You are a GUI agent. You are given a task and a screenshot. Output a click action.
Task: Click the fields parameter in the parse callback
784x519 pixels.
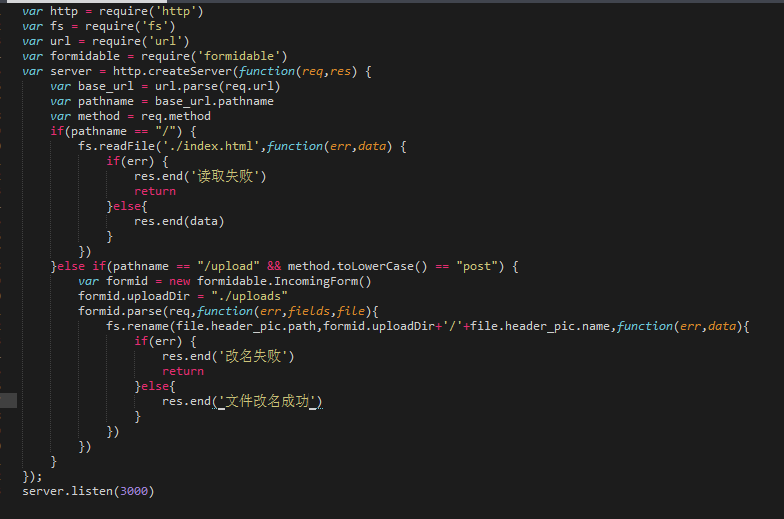309,311
